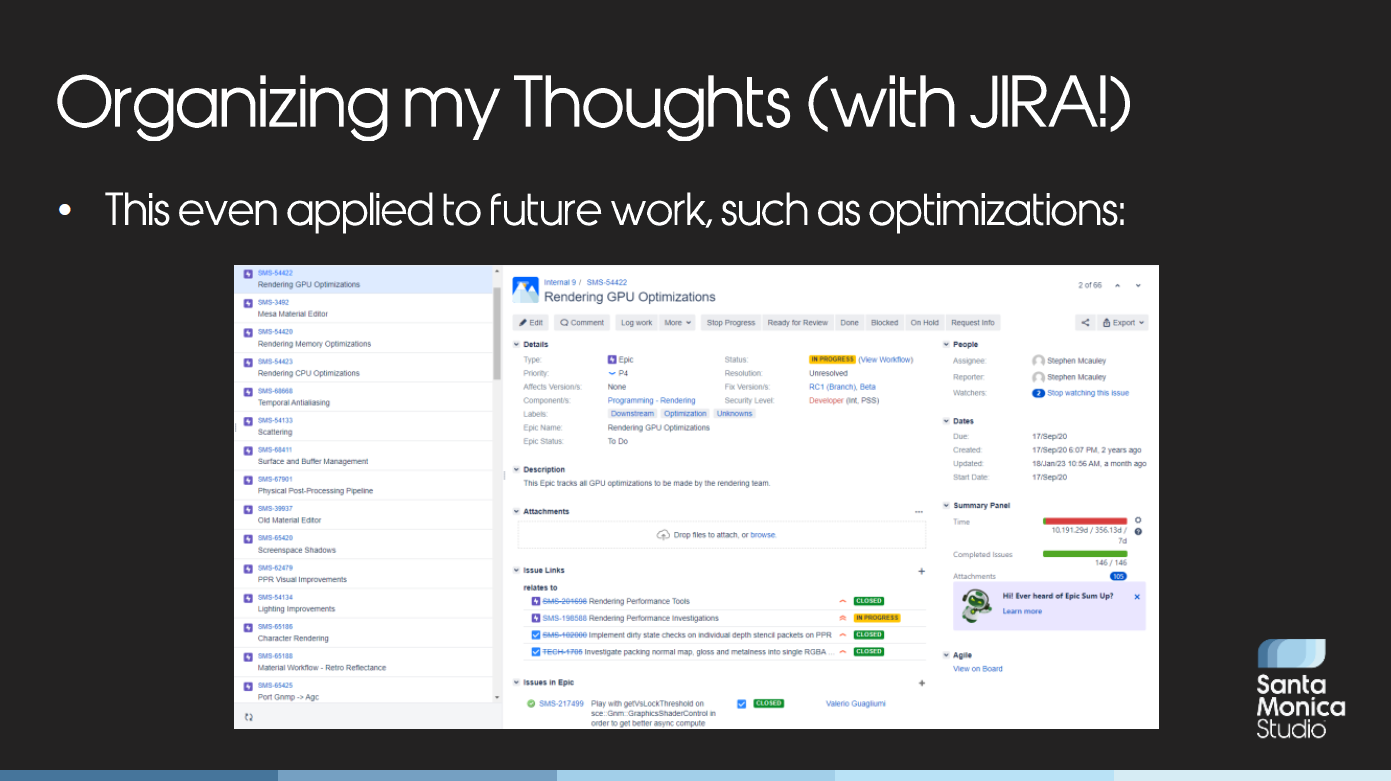Screen dimensions: 1391x781
Task: Click the Done workflow button
Action: pos(849,323)
